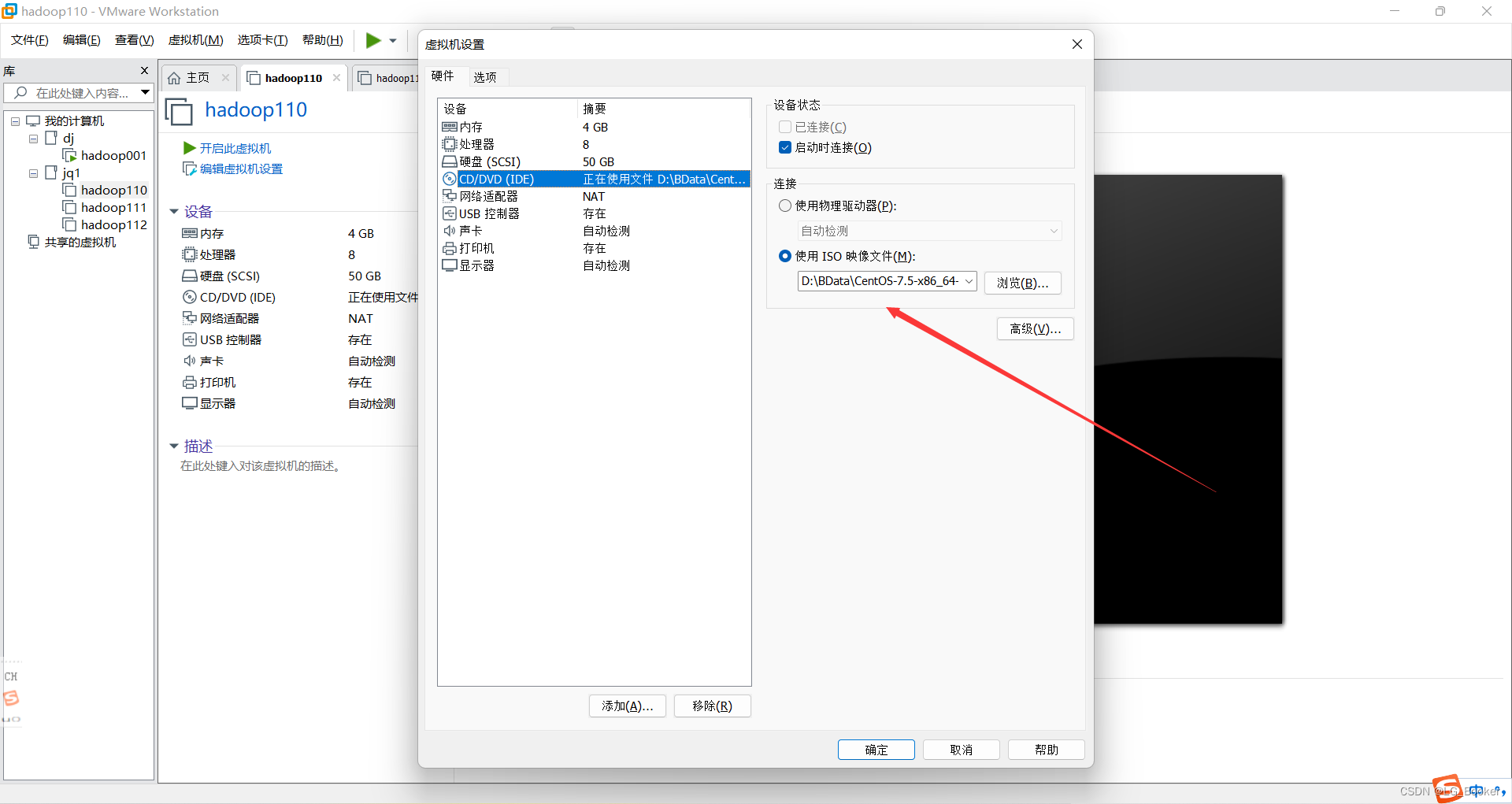The image size is (1512, 804).
Task: Open the 文件(F) menu
Action: (30, 40)
